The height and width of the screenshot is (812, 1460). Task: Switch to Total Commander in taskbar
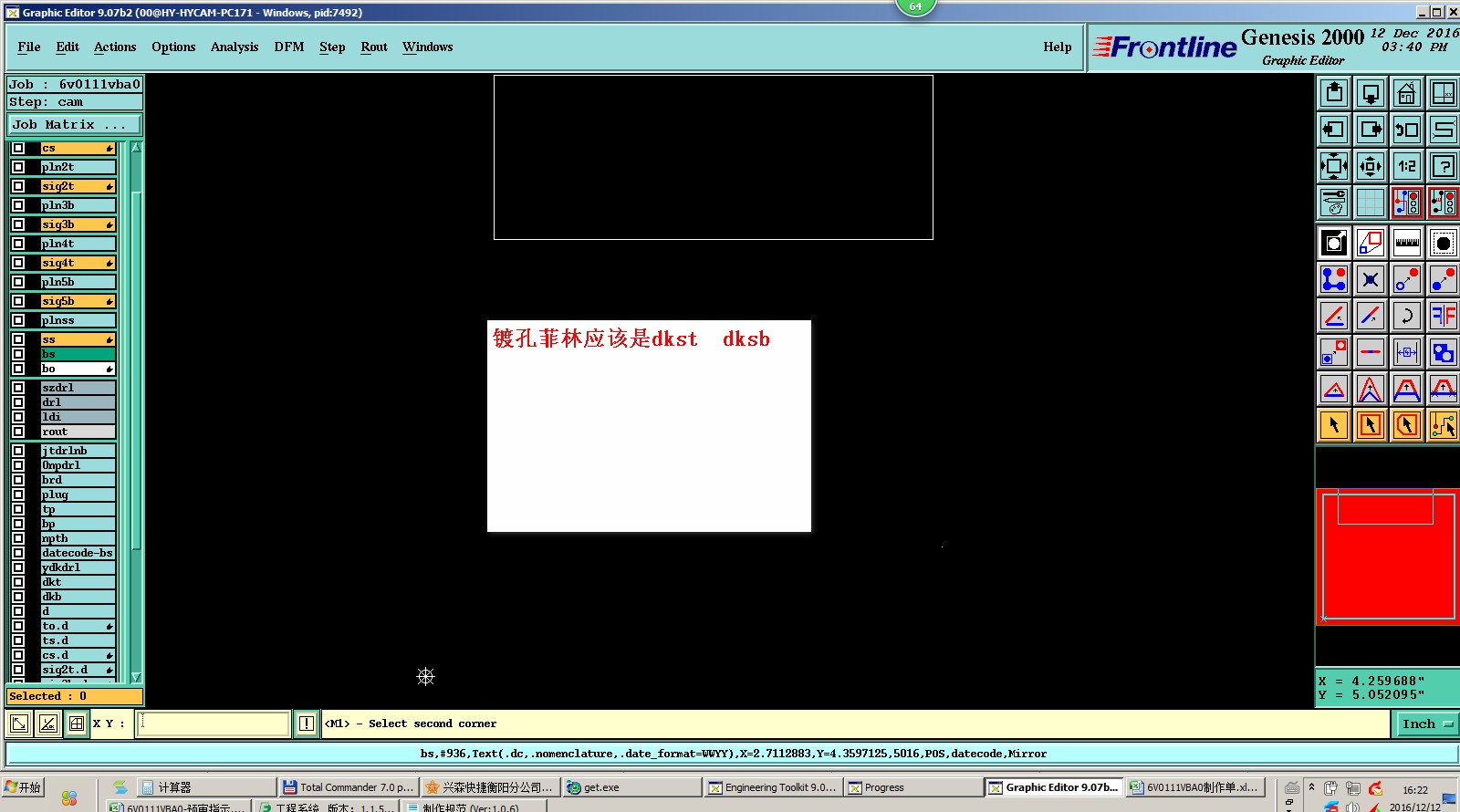pyautogui.click(x=349, y=787)
